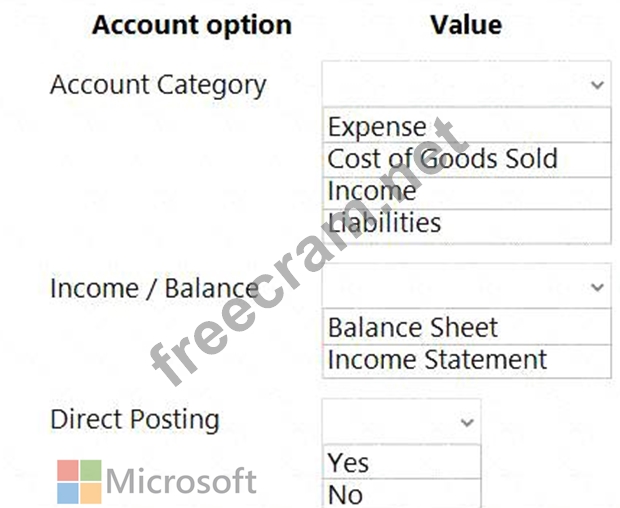
Task: Expand the Direct Posting dropdown chevron
Action: [467, 422]
